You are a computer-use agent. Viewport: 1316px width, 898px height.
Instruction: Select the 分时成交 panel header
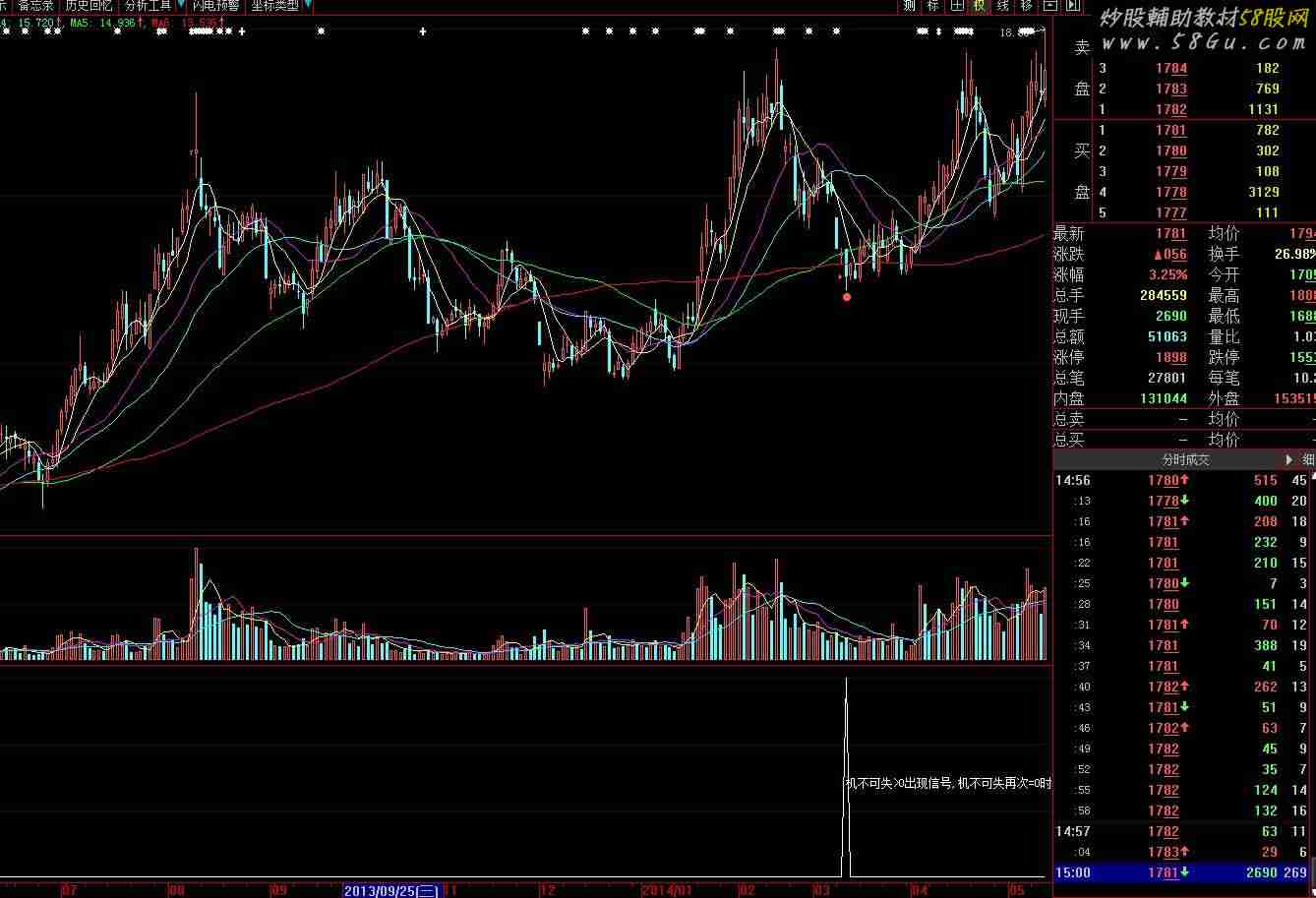click(x=1185, y=459)
